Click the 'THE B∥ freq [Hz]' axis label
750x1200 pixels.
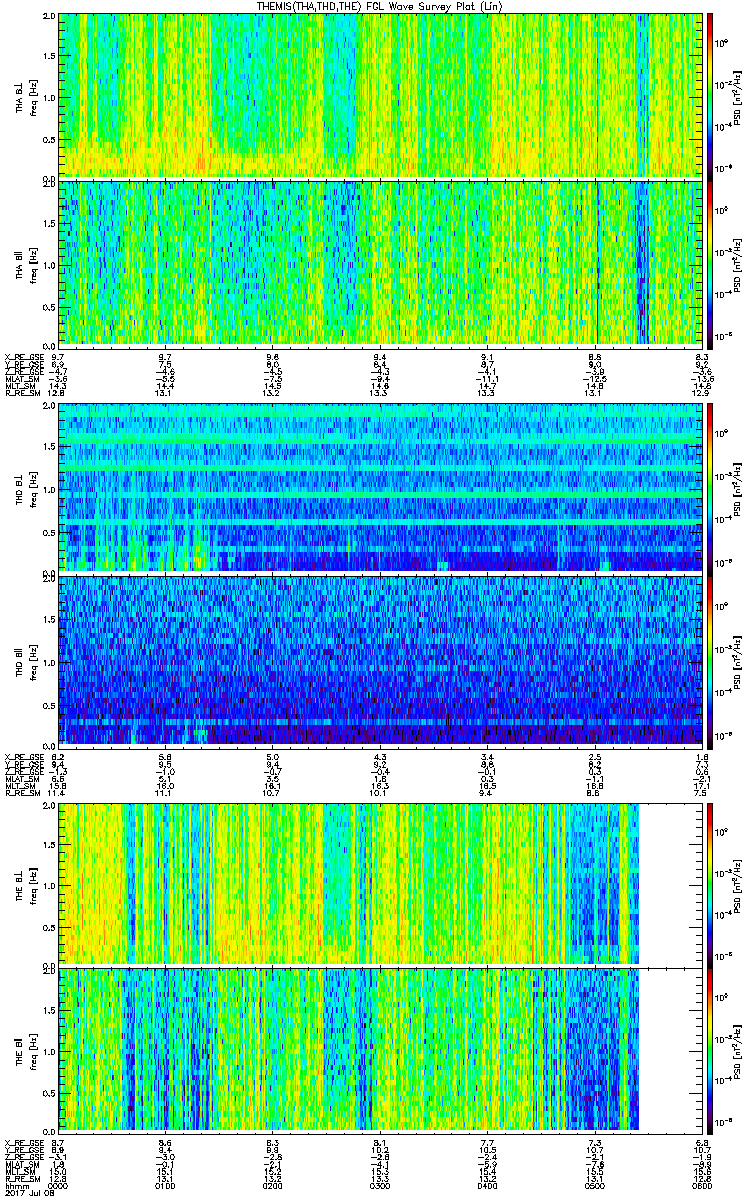click(x=25, y=1051)
